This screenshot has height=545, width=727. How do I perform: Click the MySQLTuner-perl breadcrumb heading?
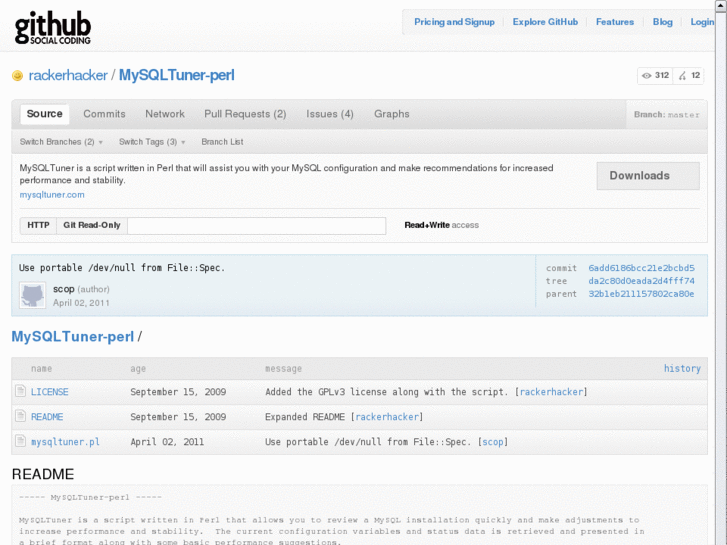(72, 336)
